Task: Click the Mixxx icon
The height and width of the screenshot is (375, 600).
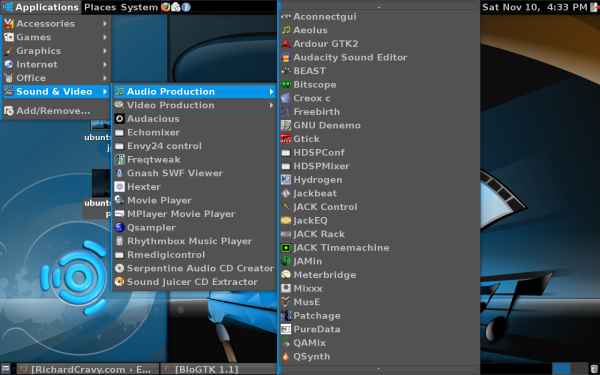Action: click(286, 289)
